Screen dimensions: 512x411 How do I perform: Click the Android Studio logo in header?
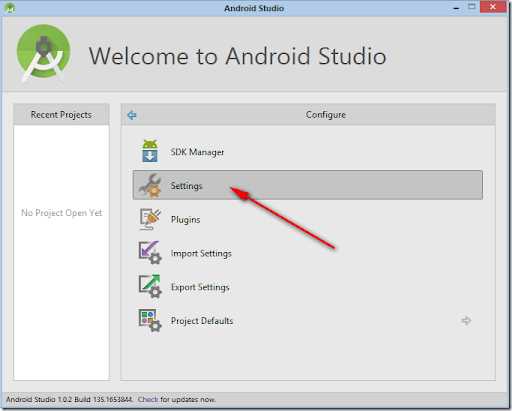43,53
